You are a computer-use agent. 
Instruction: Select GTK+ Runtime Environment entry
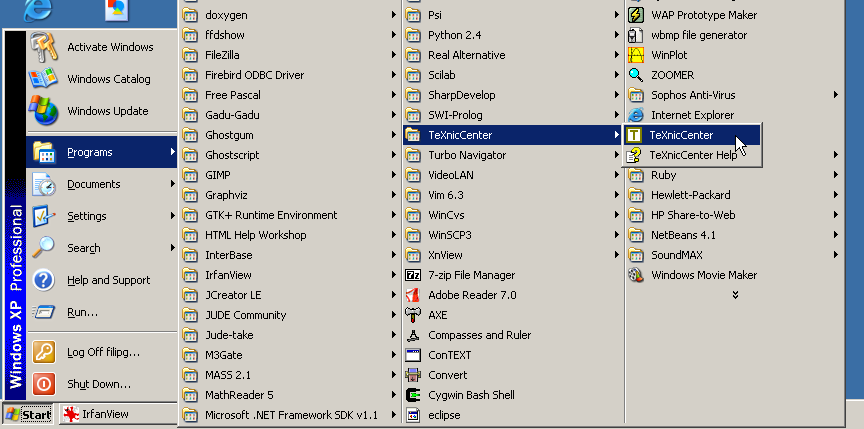(290, 215)
